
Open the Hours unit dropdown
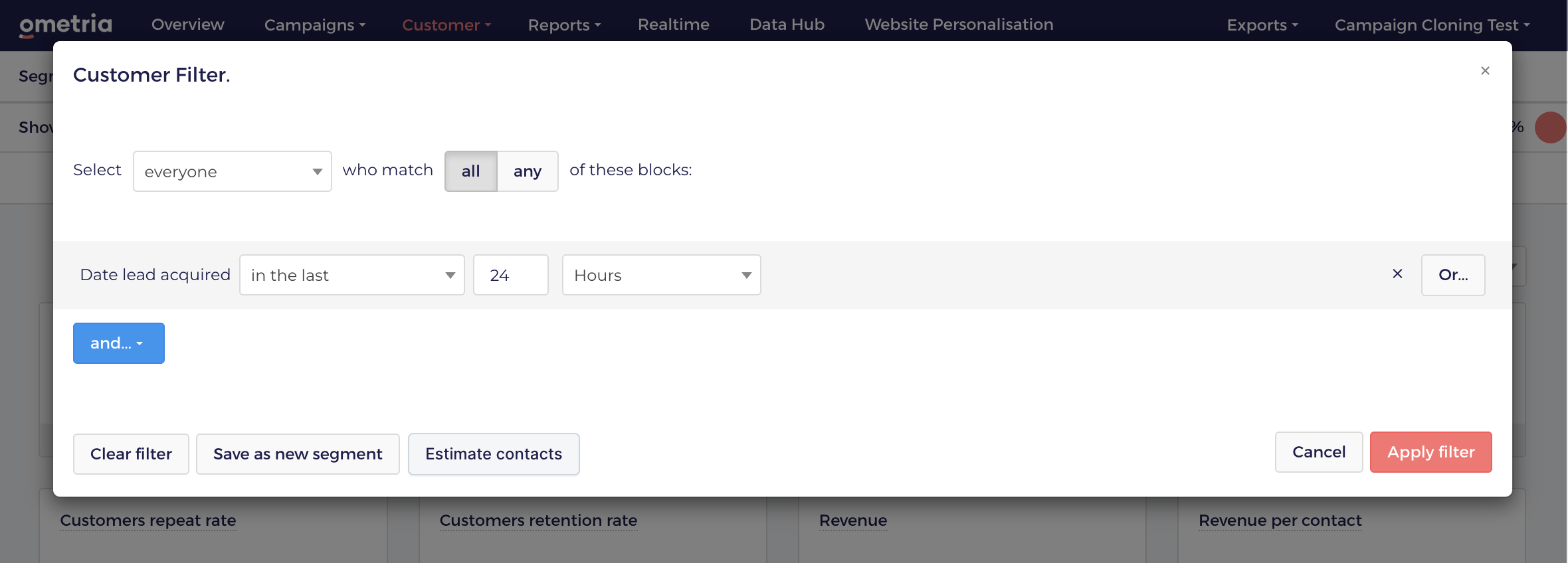(662, 275)
